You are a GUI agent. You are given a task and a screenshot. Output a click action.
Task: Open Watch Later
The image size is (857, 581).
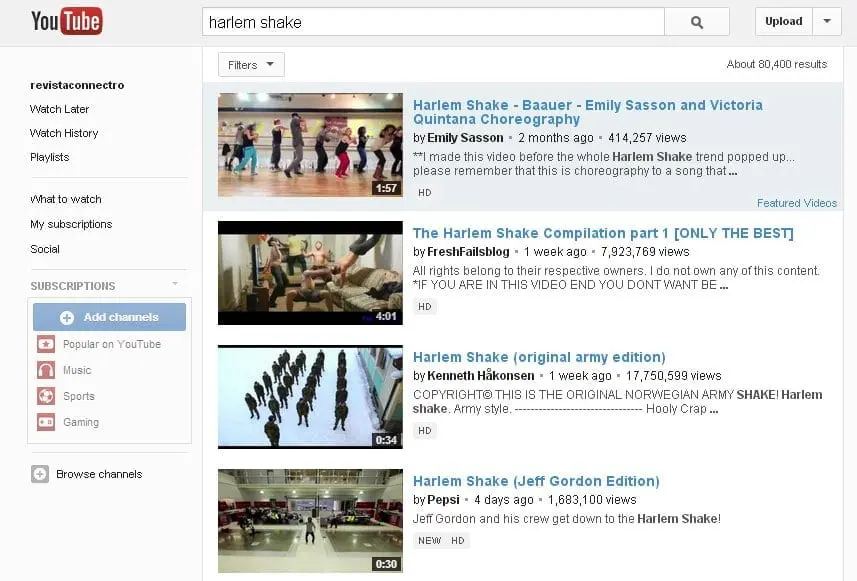[x=59, y=109]
